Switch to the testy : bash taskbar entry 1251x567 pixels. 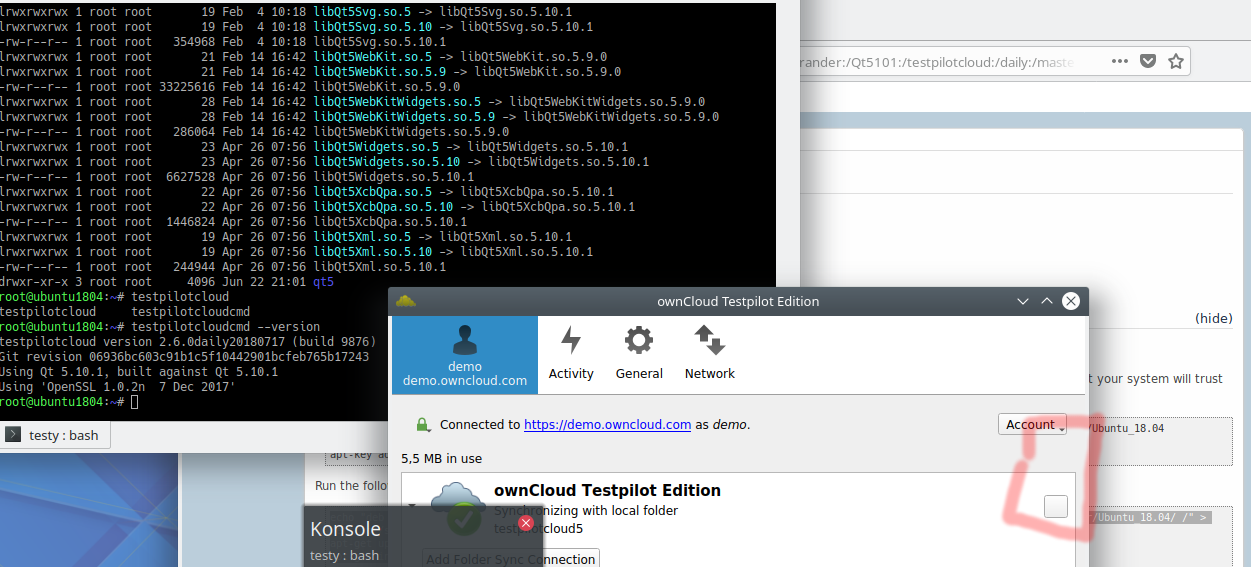coord(55,435)
